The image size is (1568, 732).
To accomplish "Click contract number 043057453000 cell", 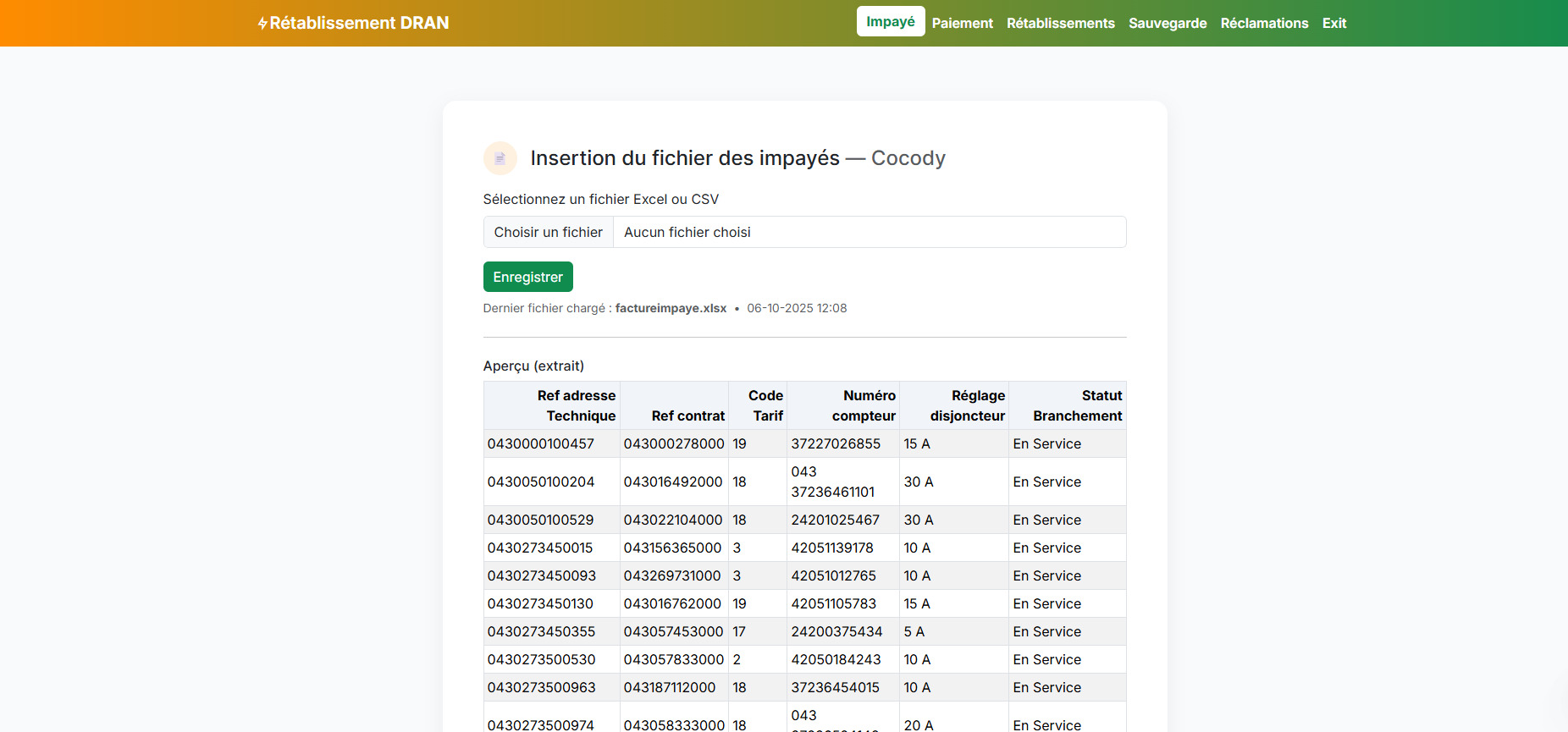I will tap(673, 631).
